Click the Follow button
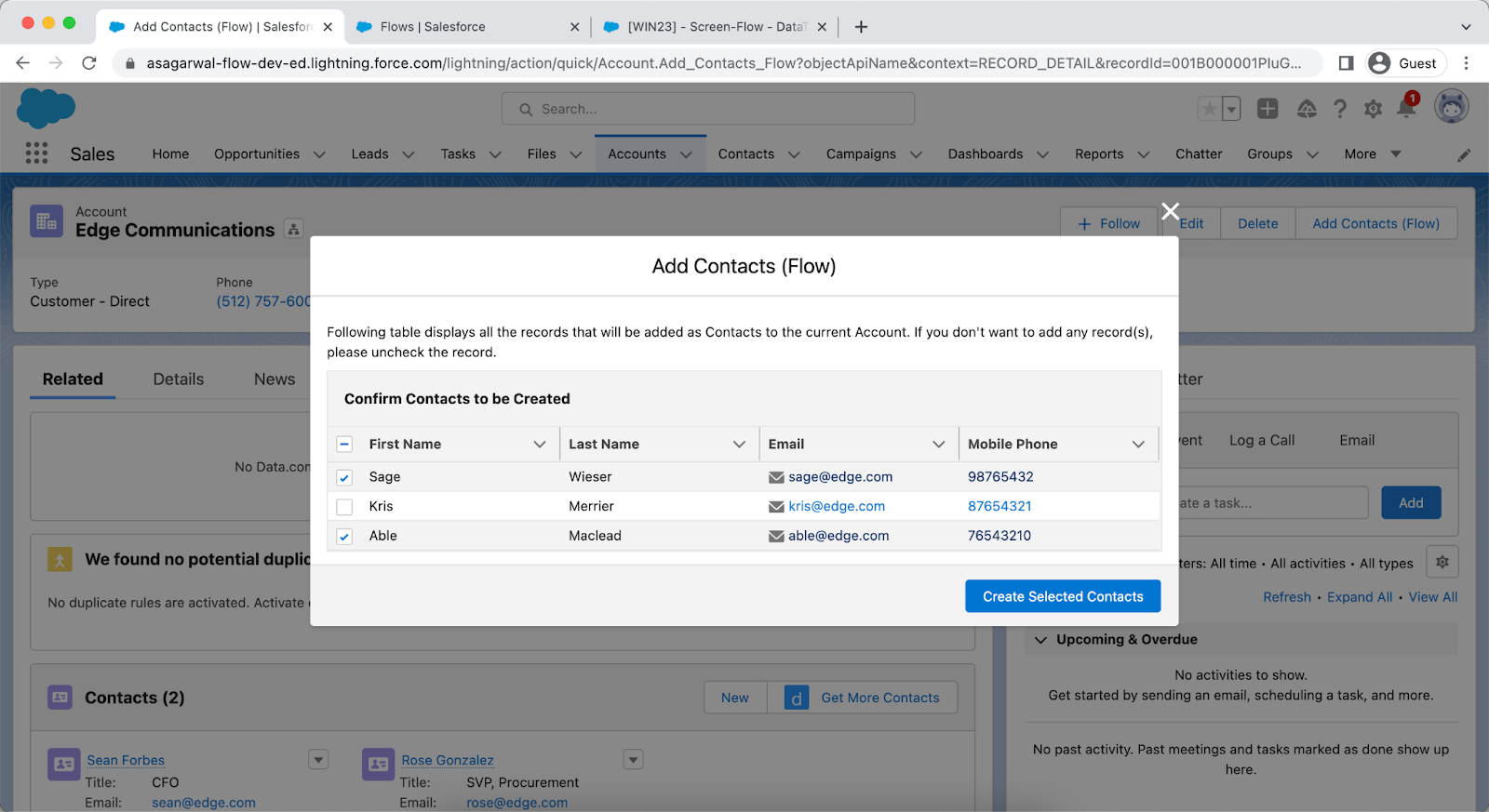Image resolution: width=1489 pixels, height=812 pixels. [x=1108, y=223]
